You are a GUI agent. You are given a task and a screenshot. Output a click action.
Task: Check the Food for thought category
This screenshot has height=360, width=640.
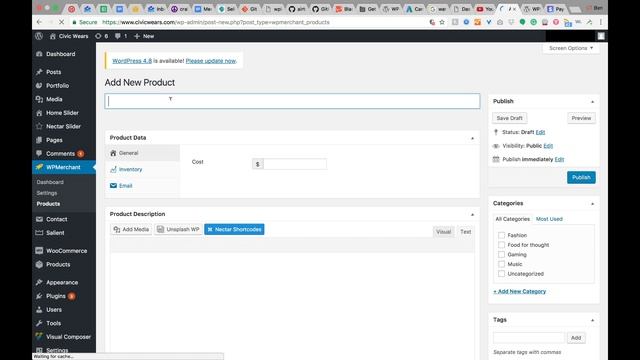[x=501, y=245]
